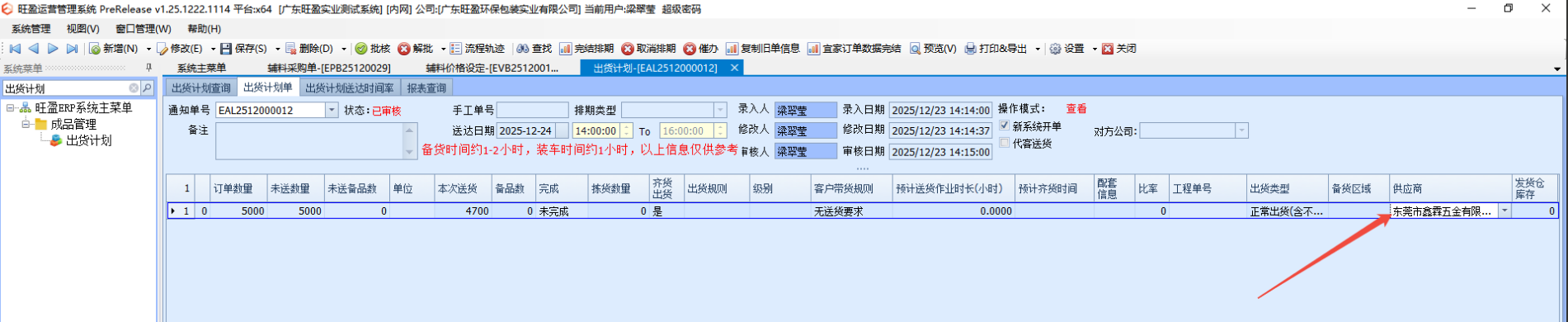Click 完结排期 toolbar button
The height and width of the screenshot is (322, 1568).
point(586,49)
